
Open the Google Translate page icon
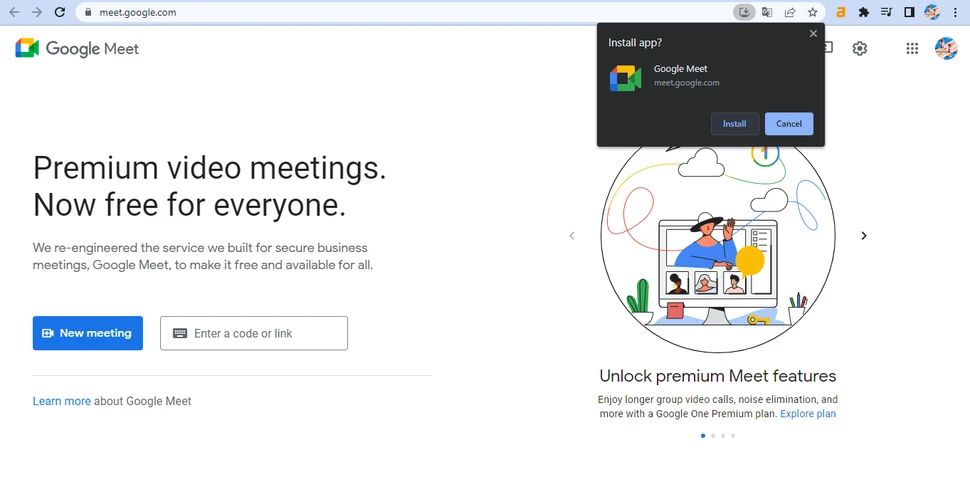(x=767, y=12)
